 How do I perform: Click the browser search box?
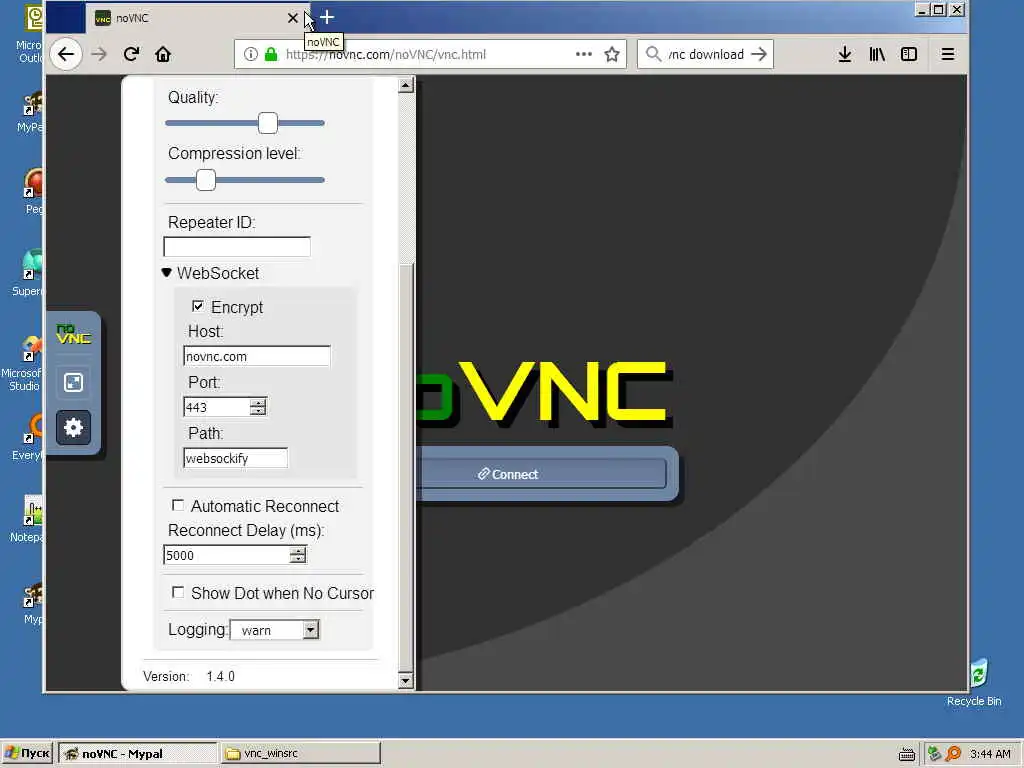[x=707, y=54]
